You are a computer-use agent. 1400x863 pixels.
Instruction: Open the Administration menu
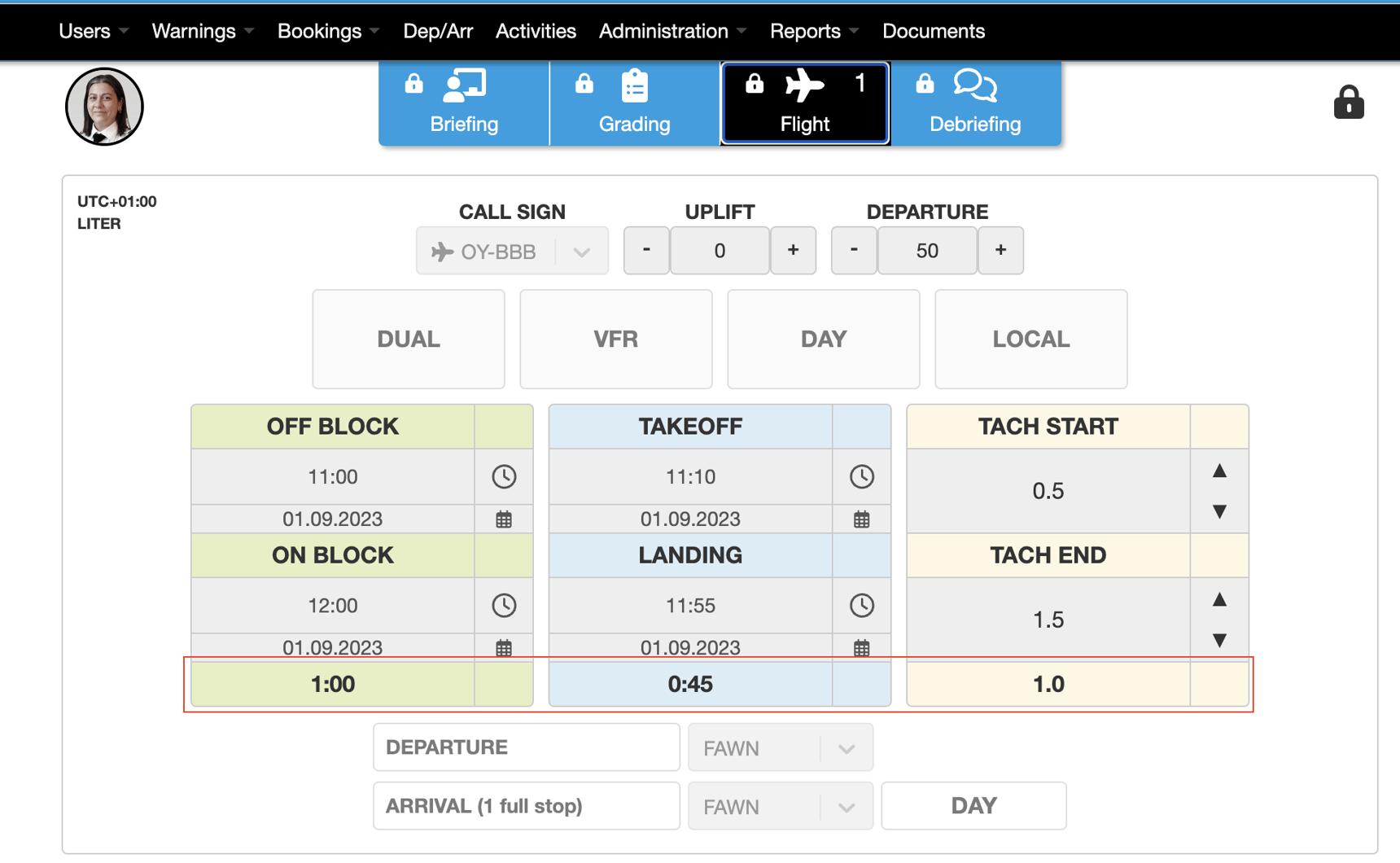[672, 31]
